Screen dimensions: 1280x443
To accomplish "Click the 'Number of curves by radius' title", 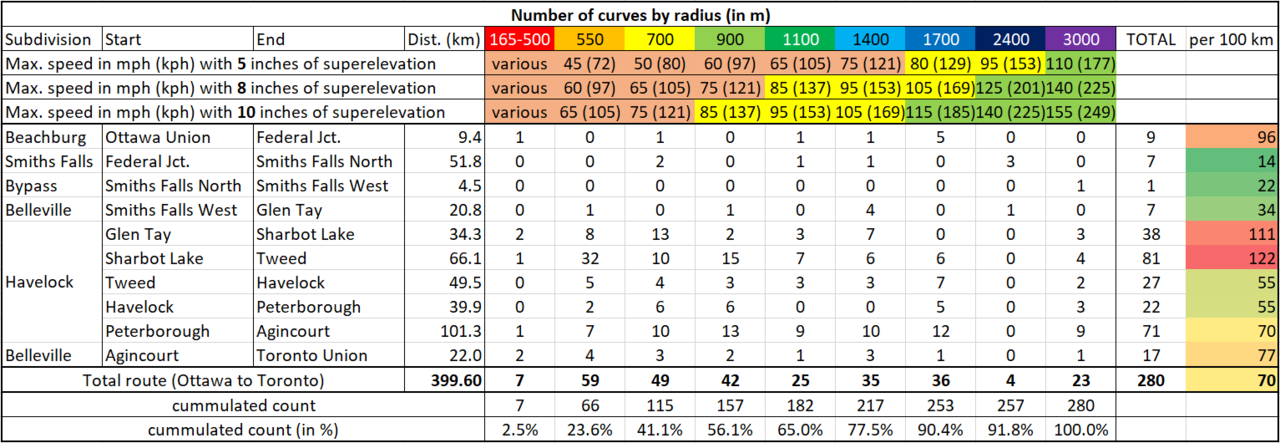I will pos(640,15).
